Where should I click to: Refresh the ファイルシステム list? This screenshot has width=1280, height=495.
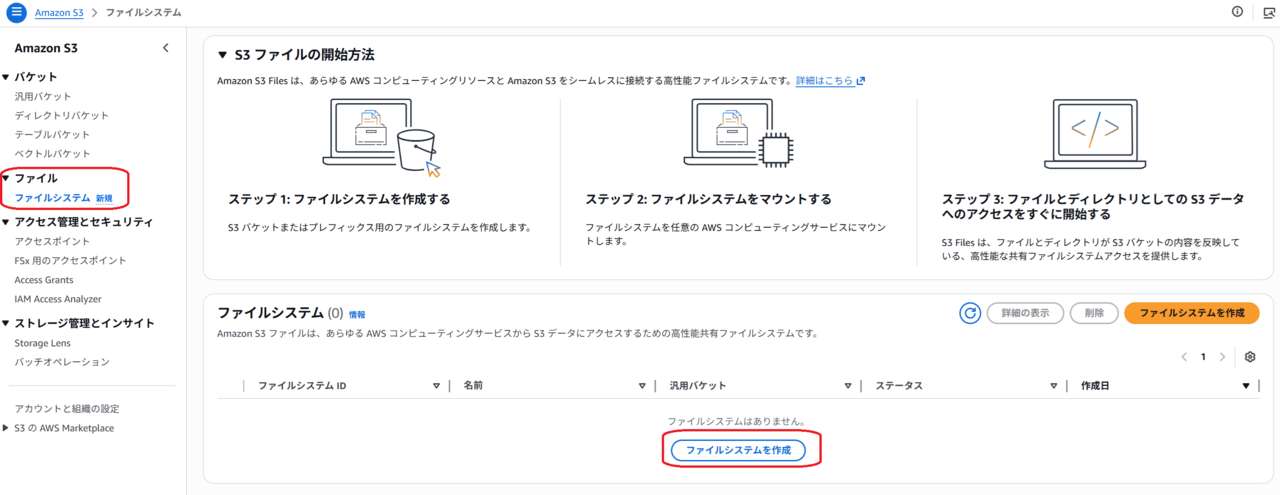pyautogui.click(x=969, y=313)
